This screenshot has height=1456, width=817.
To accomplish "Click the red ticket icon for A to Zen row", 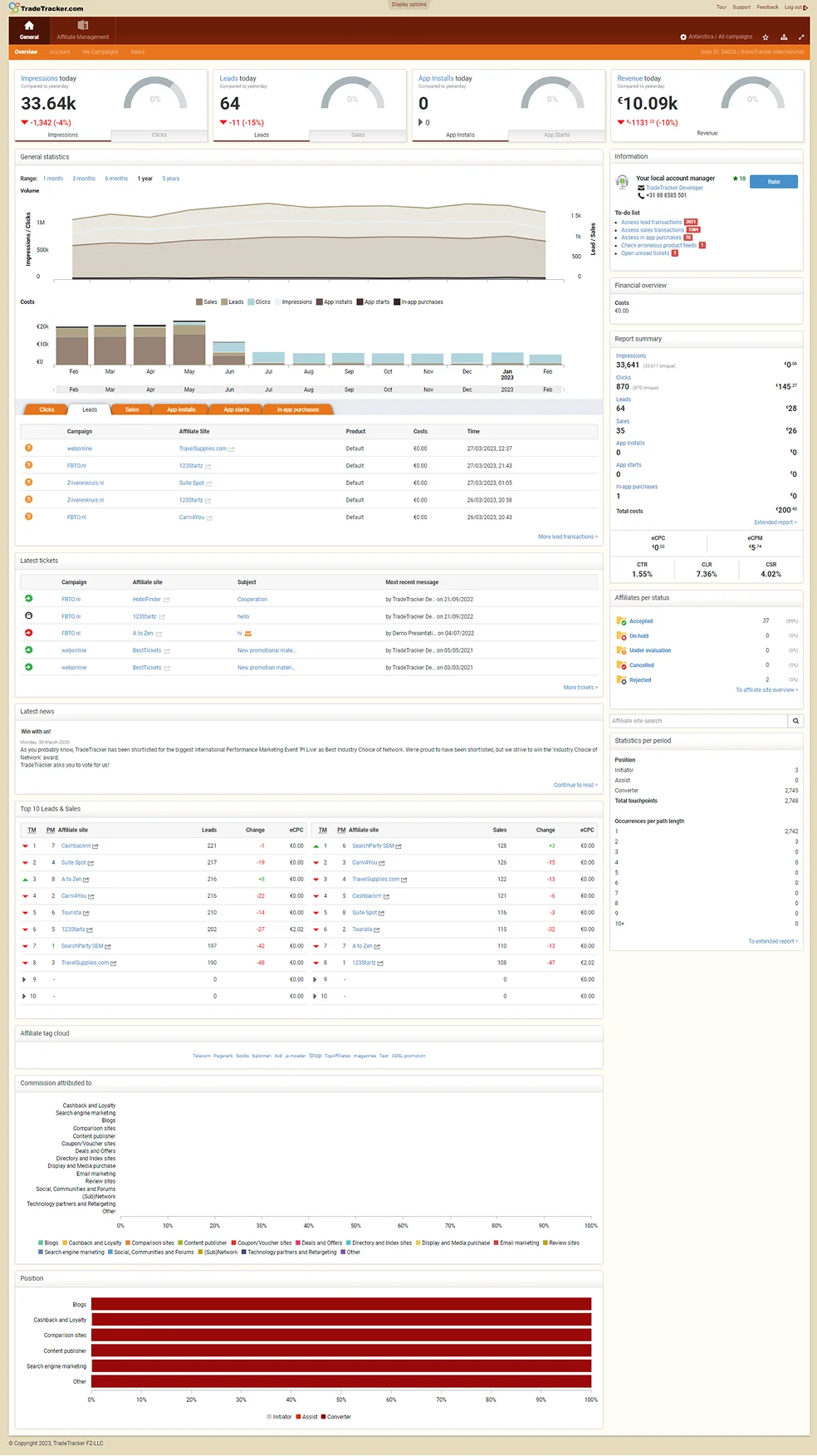I will coord(28,633).
